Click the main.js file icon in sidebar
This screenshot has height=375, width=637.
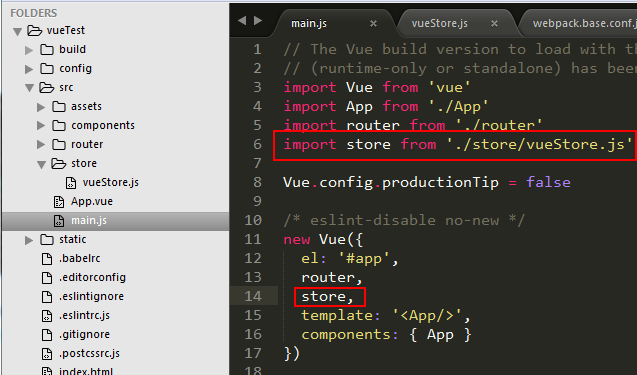point(59,221)
